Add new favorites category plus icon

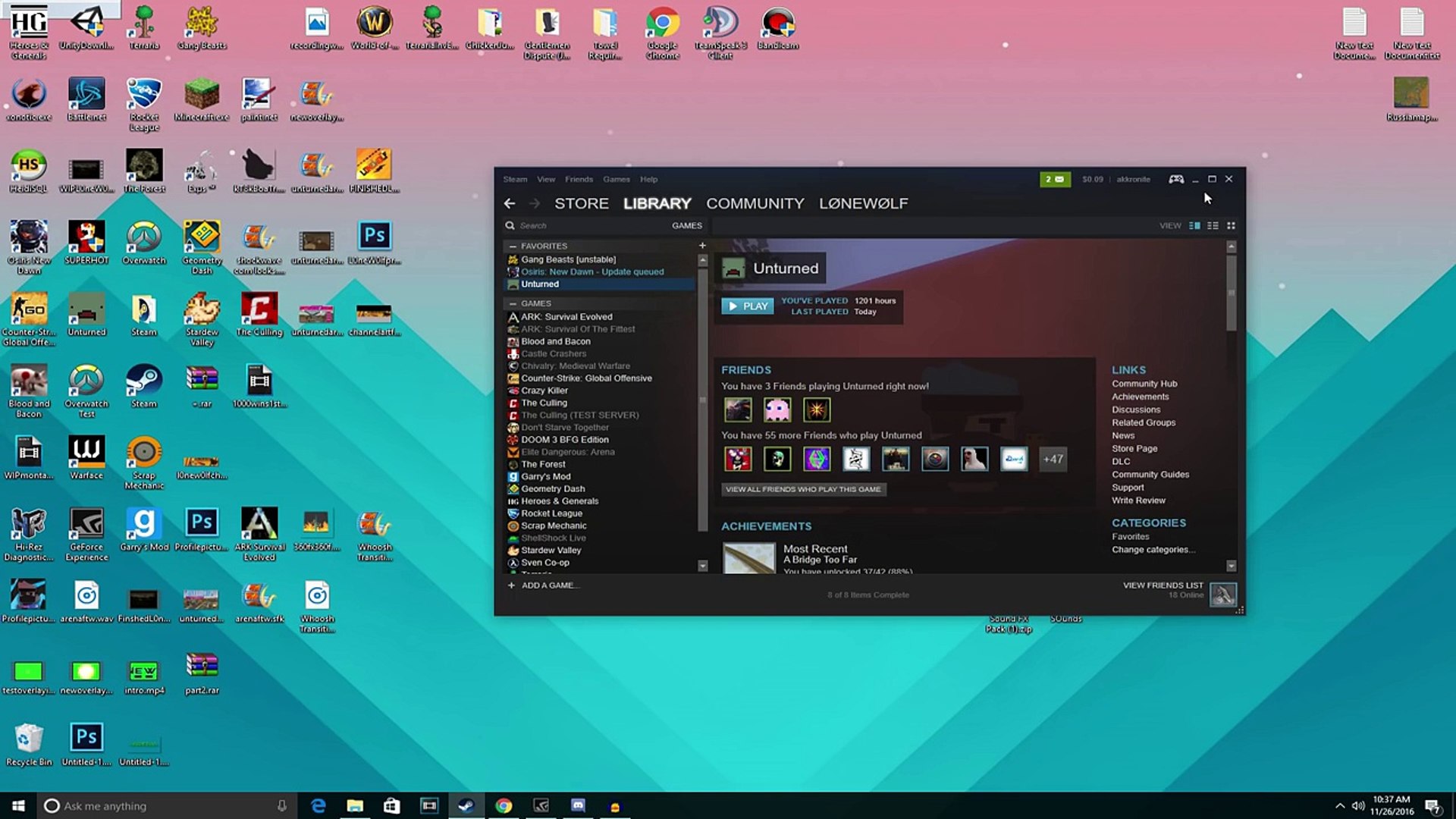tap(702, 246)
